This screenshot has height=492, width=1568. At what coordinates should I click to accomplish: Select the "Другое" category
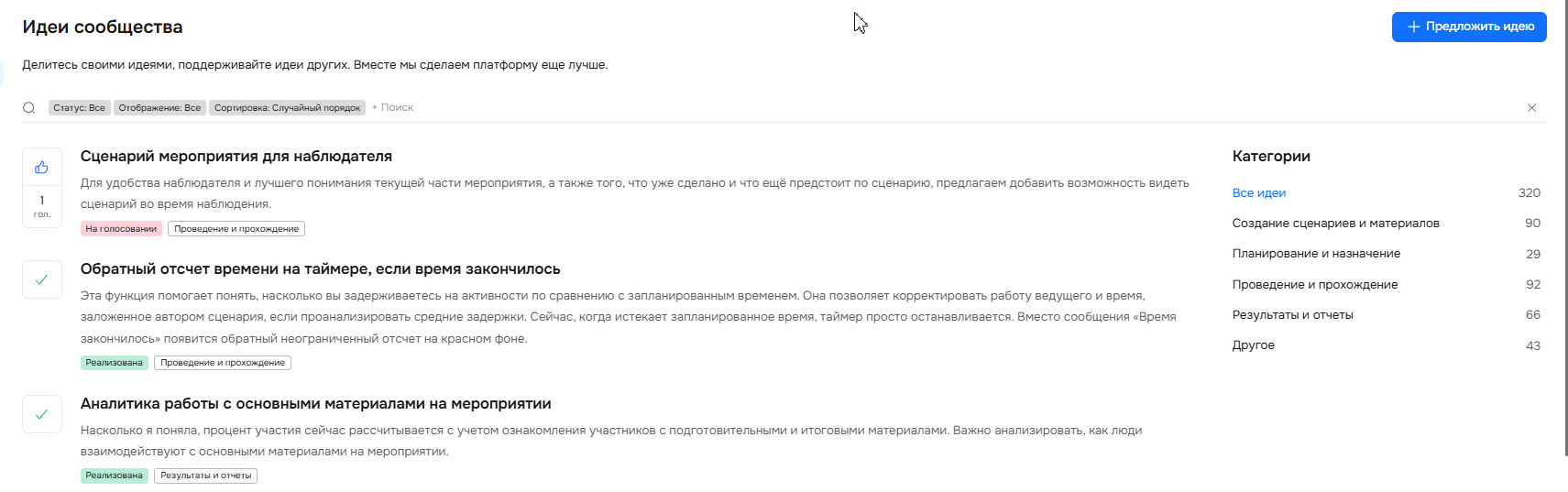pos(1253,345)
